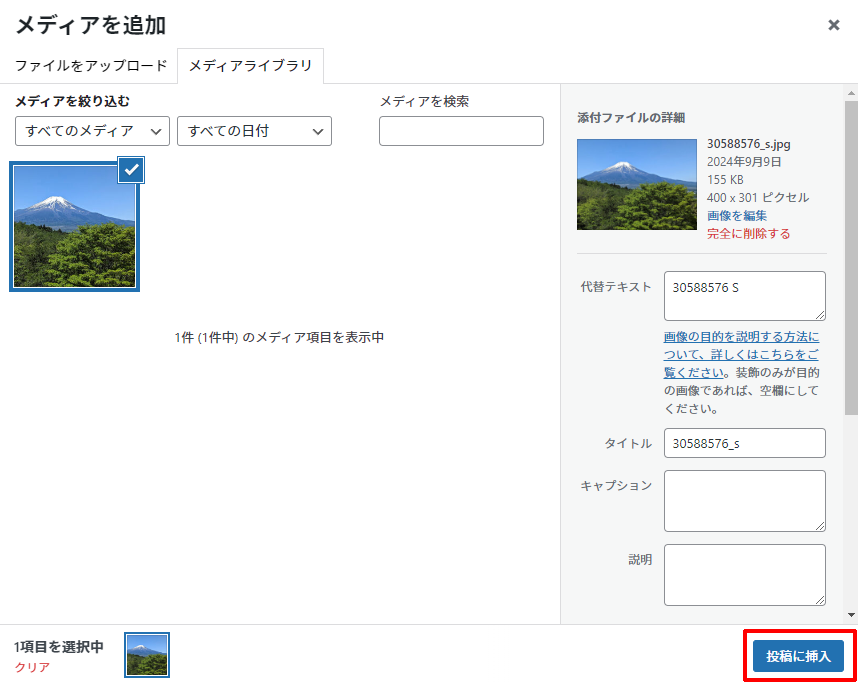Viewport: 858px width, 683px height.
Task: Click inside the 代替テキスト field
Action: (744, 296)
